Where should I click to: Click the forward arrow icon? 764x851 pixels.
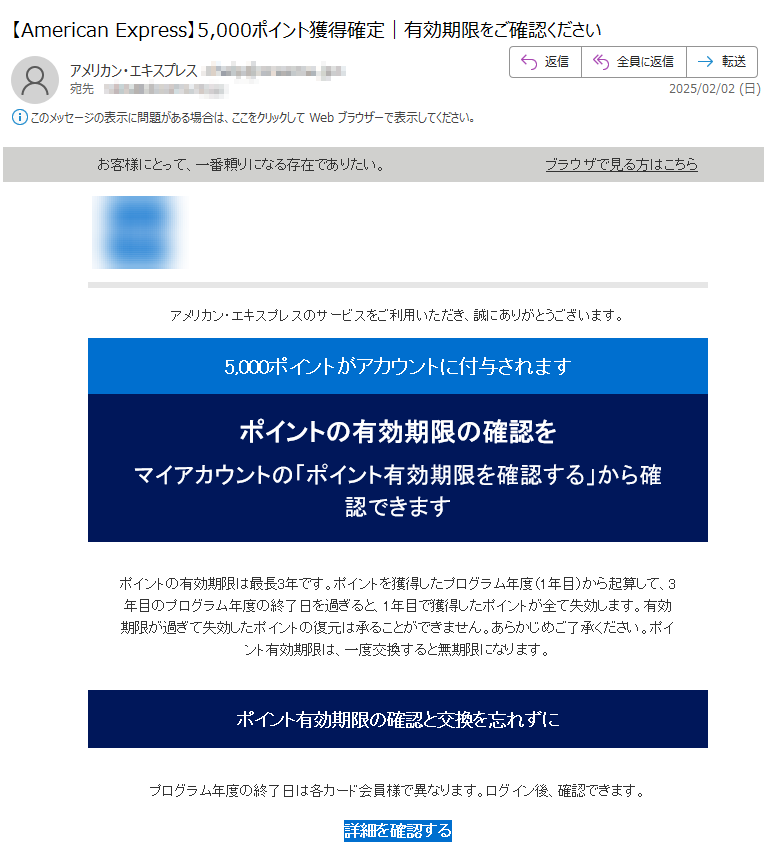pyautogui.click(x=705, y=62)
